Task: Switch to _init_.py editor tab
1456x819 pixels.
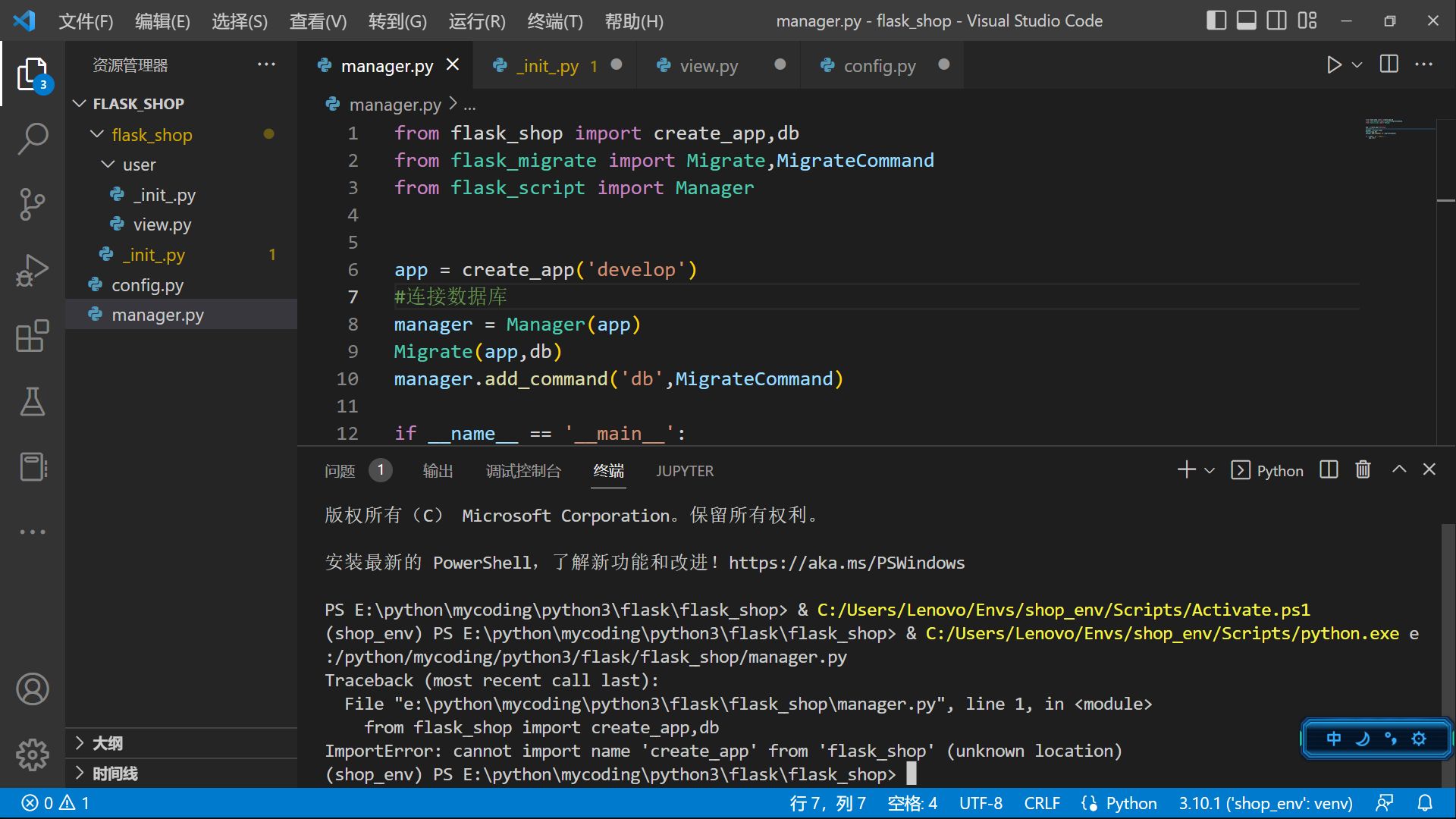Action: click(x=554, y=66)
